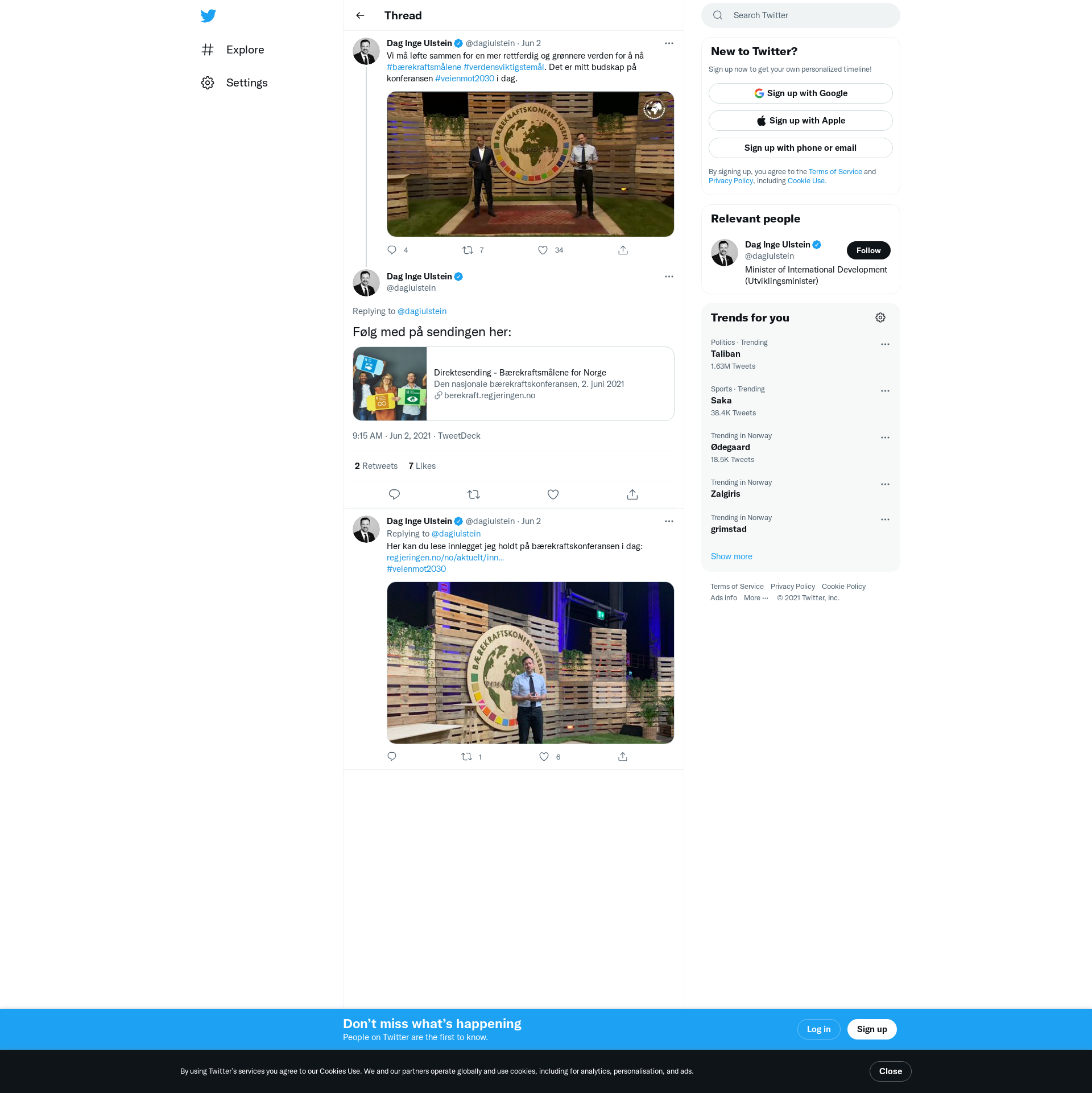Open Cookie Use link in signup panel
This screenshot has width=1092, height=1093.
click(x=806, y=181)
